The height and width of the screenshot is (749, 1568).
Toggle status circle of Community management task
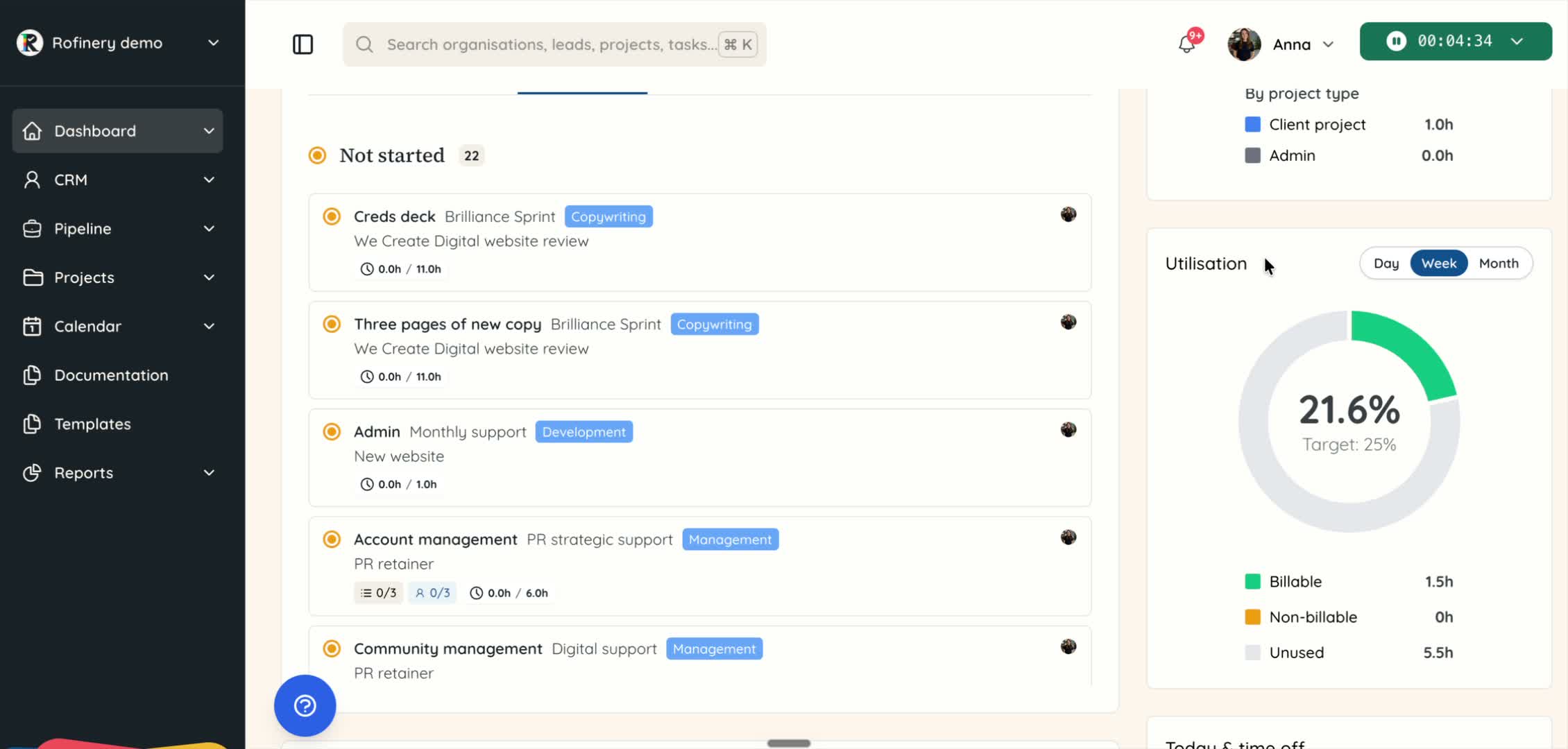(x=332, y=648)
